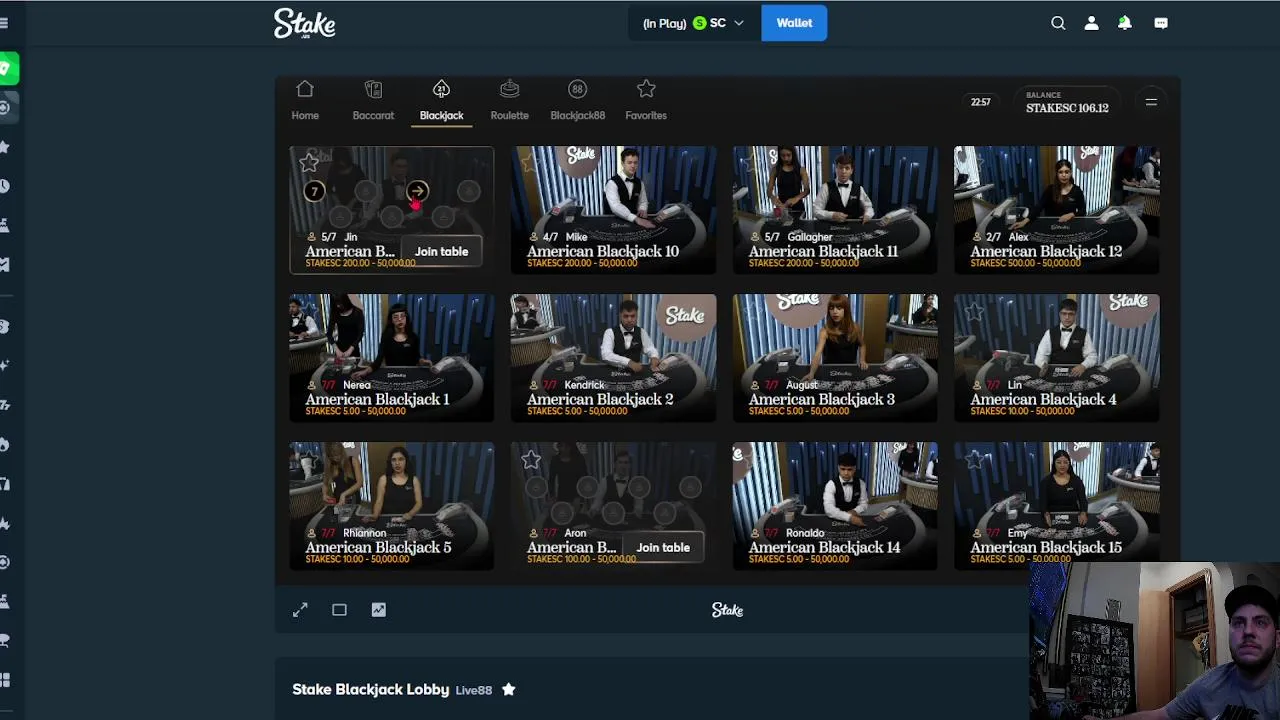Image resolution: width=1280 pixels, height=720 pixels.
Task: Click the Stake logo in header
Action: click(x=305, y=23)
